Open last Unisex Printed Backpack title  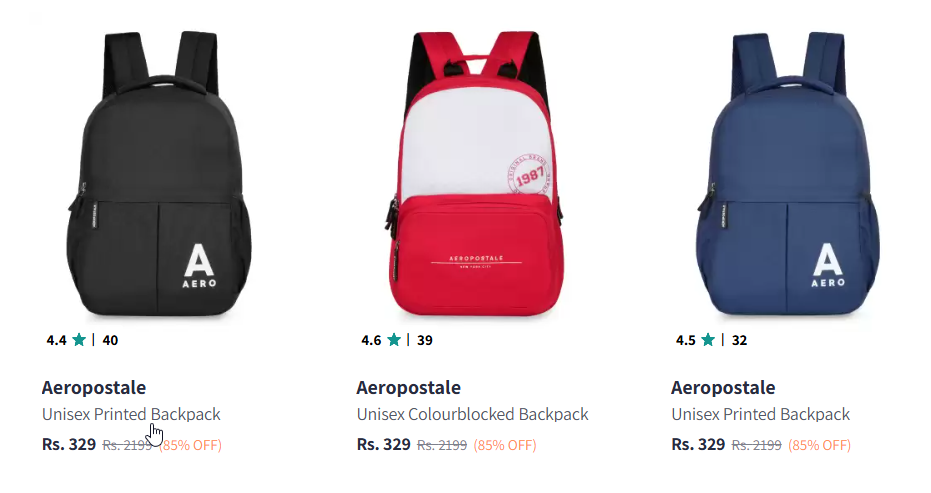(x=761, y=414)
